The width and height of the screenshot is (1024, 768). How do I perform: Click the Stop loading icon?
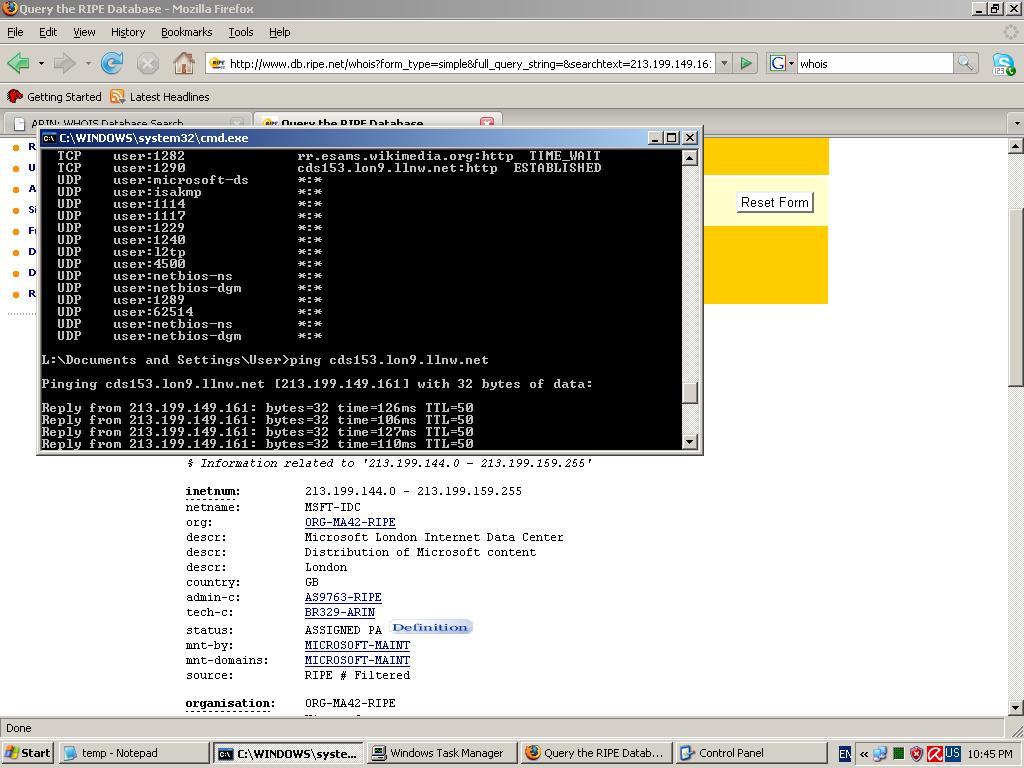click(x=148, y=63)
